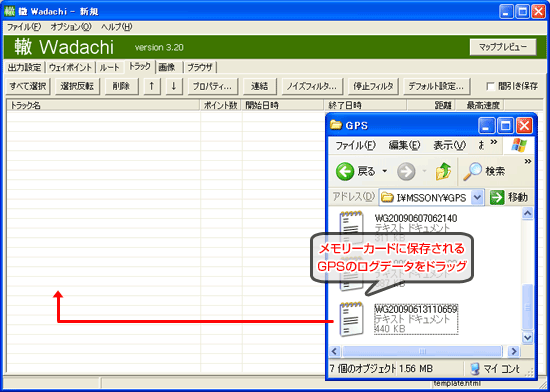The height and width of the screenshot is (392, 550).
Task: Move selected track up with arrow button
Action: point(152,86)
